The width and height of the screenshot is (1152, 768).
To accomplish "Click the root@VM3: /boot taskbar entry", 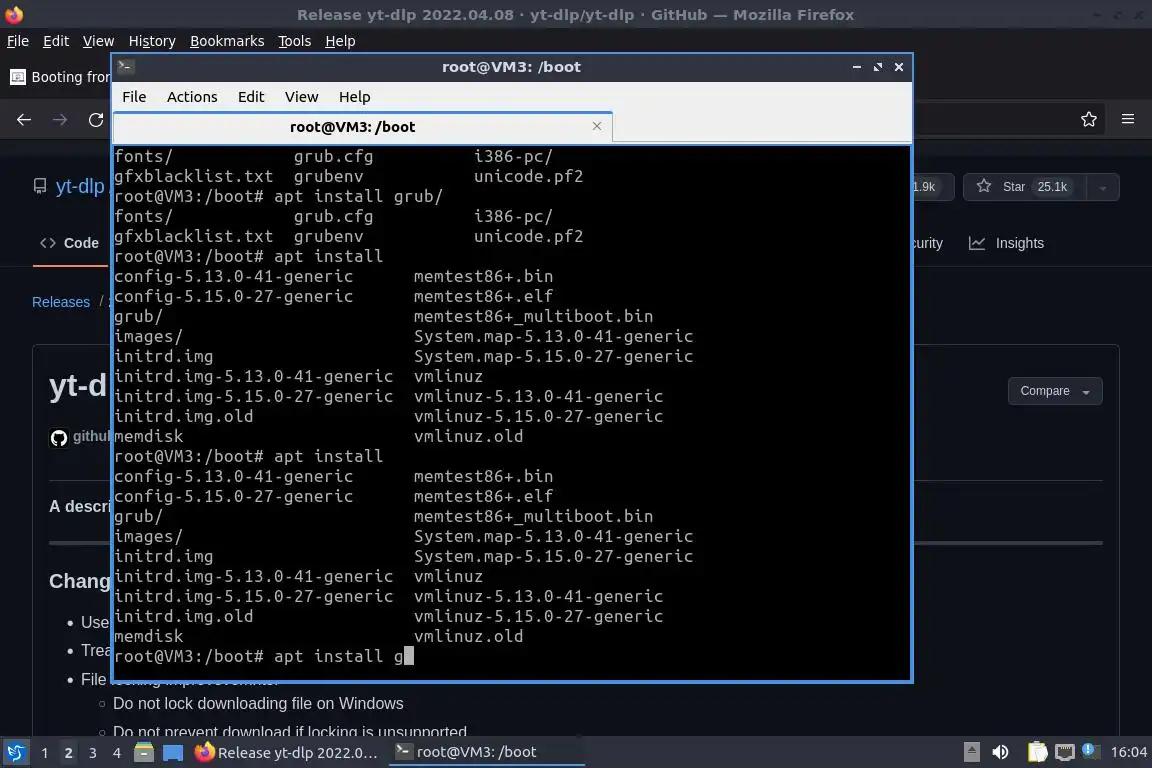I will (x=486, y=752).
